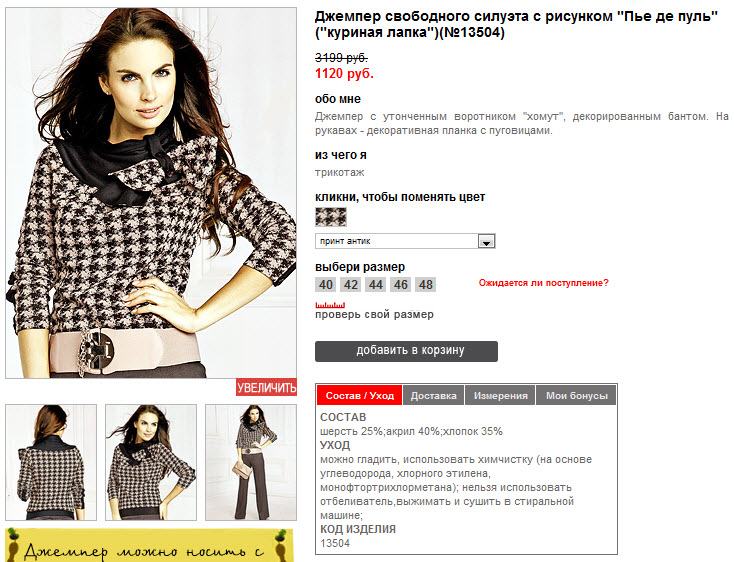This screenshot has width=734, height=562.
Task: View the back-view thumbnail of jumper
Action: pos(51,462)
